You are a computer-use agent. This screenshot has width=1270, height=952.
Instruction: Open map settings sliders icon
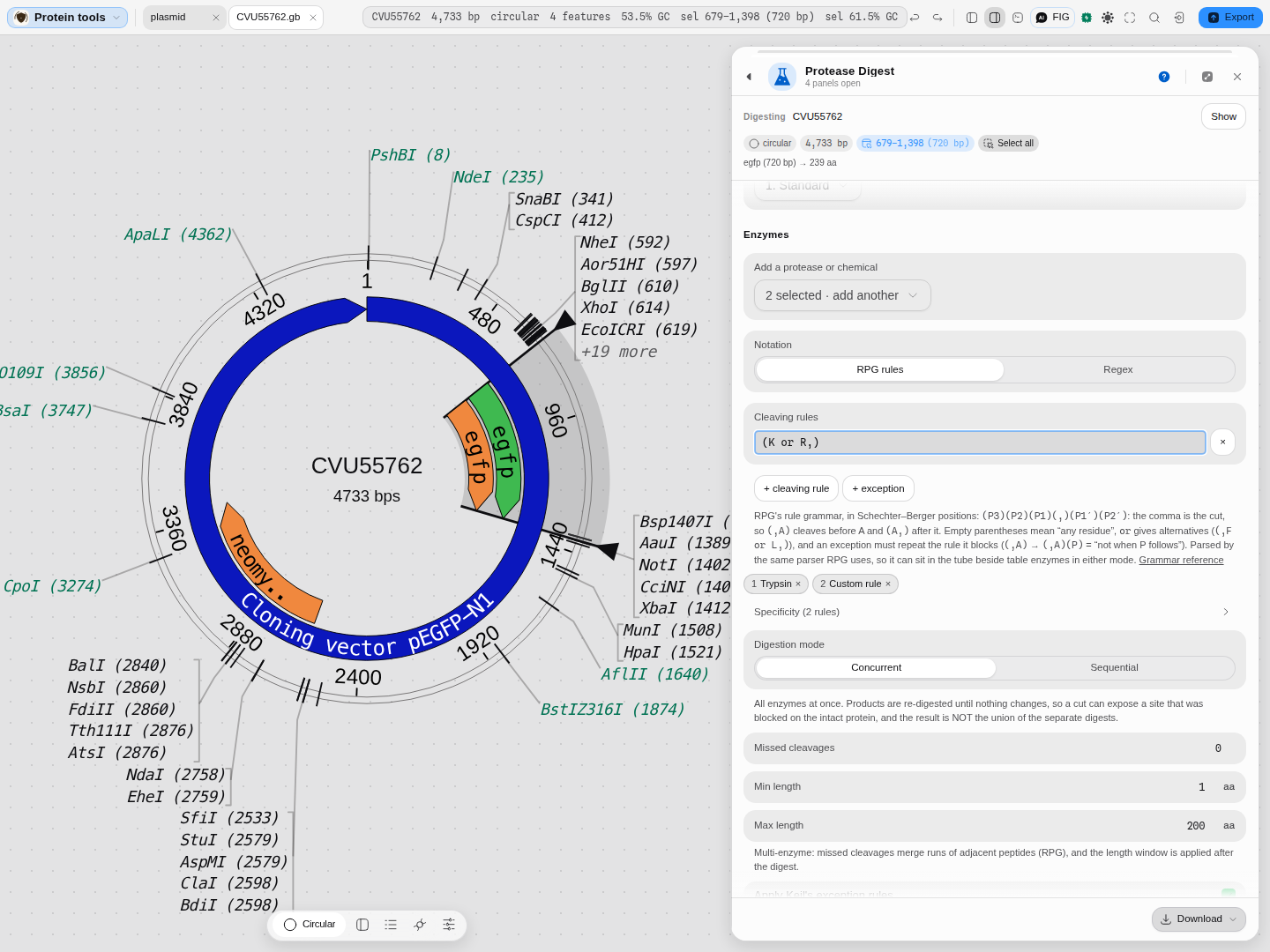coord(449,925)
